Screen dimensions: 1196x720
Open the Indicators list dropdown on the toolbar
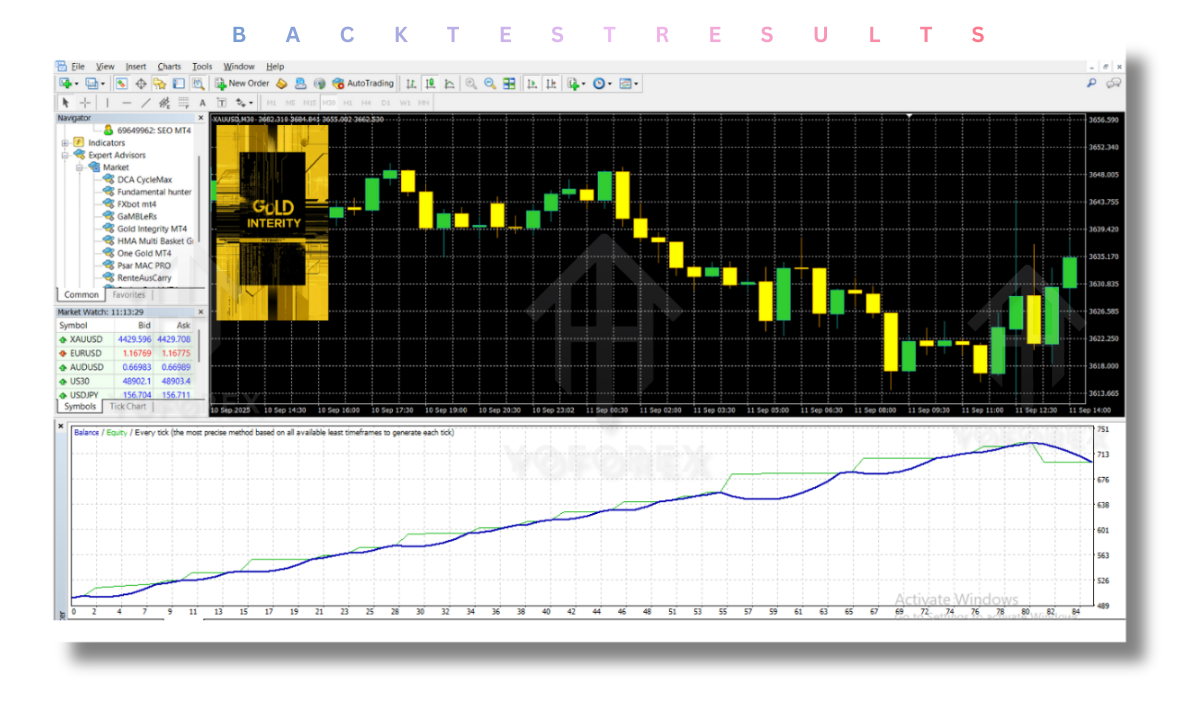point(575,82)
